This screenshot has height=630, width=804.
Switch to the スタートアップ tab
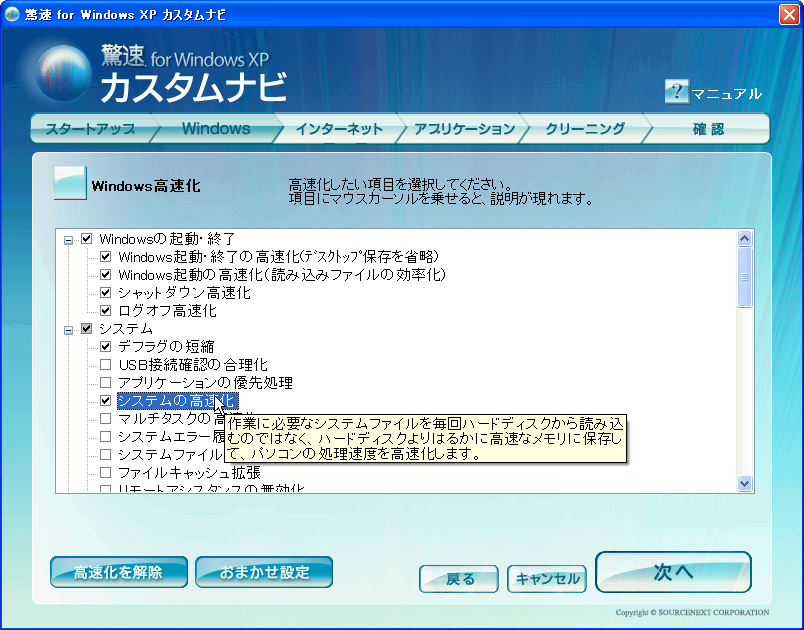(91, 128)
